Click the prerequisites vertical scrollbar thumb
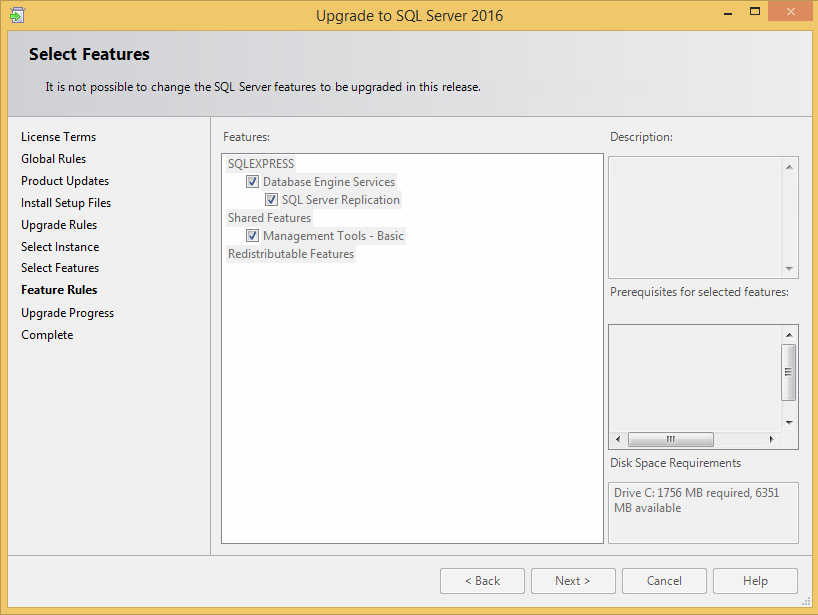The height and width of the screenshot is (615, 818). coord(789,372)
